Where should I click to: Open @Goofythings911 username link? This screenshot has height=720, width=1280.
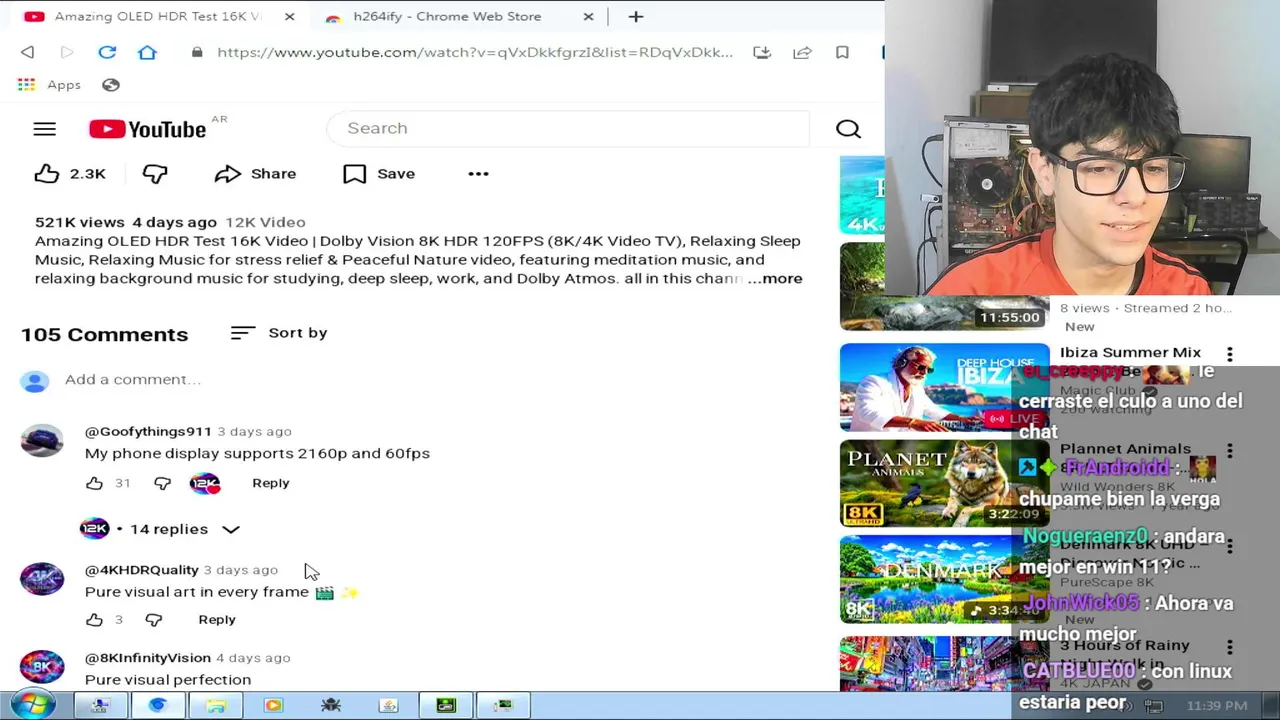click(148, 431)
